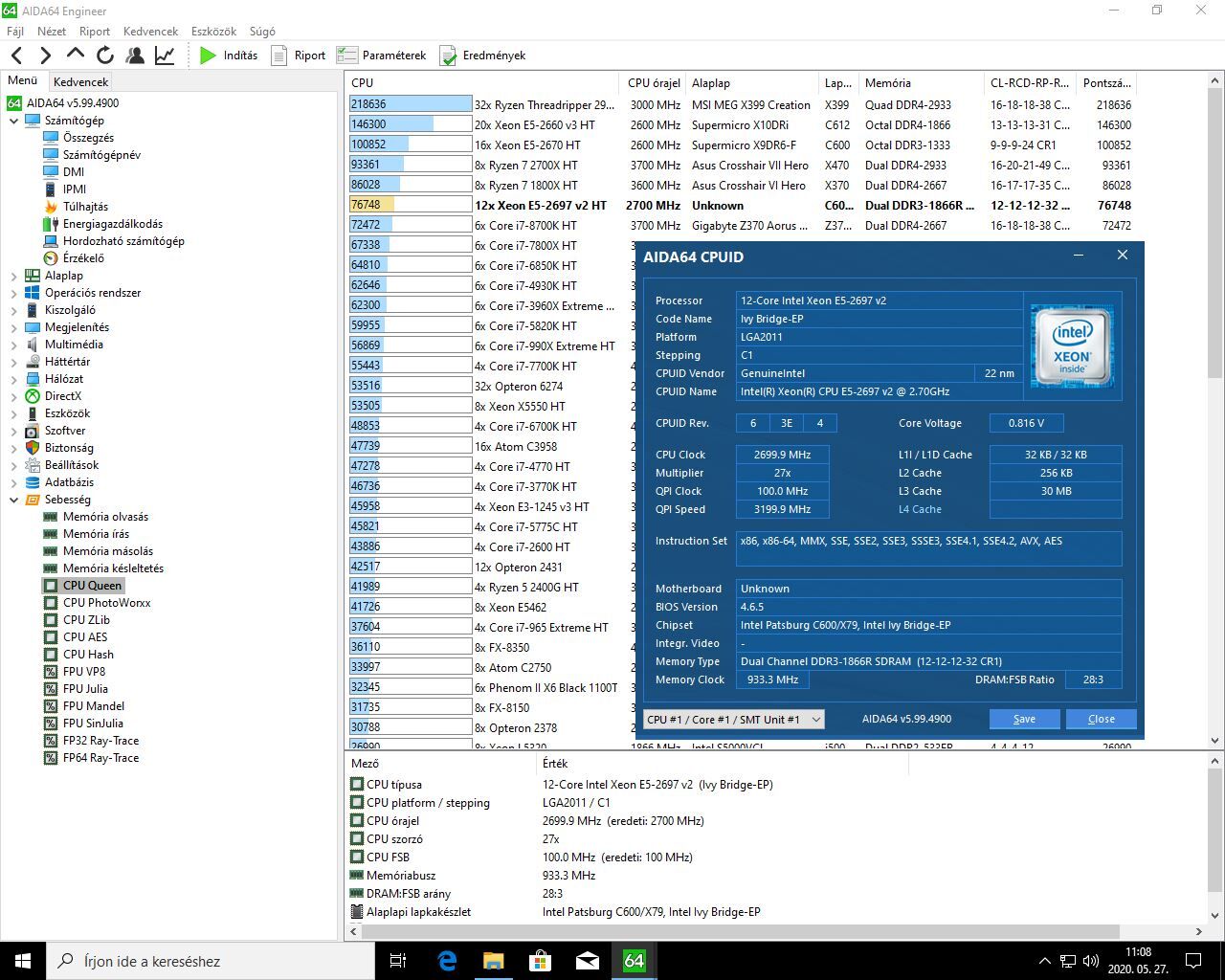The image size is (1225, 980).
Task: Open the Paraméterek toolbar button
Action: 382,56
